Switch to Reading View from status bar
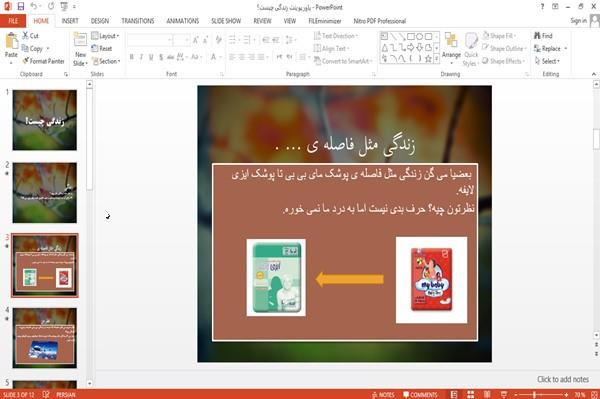 [x=487, y=394]
